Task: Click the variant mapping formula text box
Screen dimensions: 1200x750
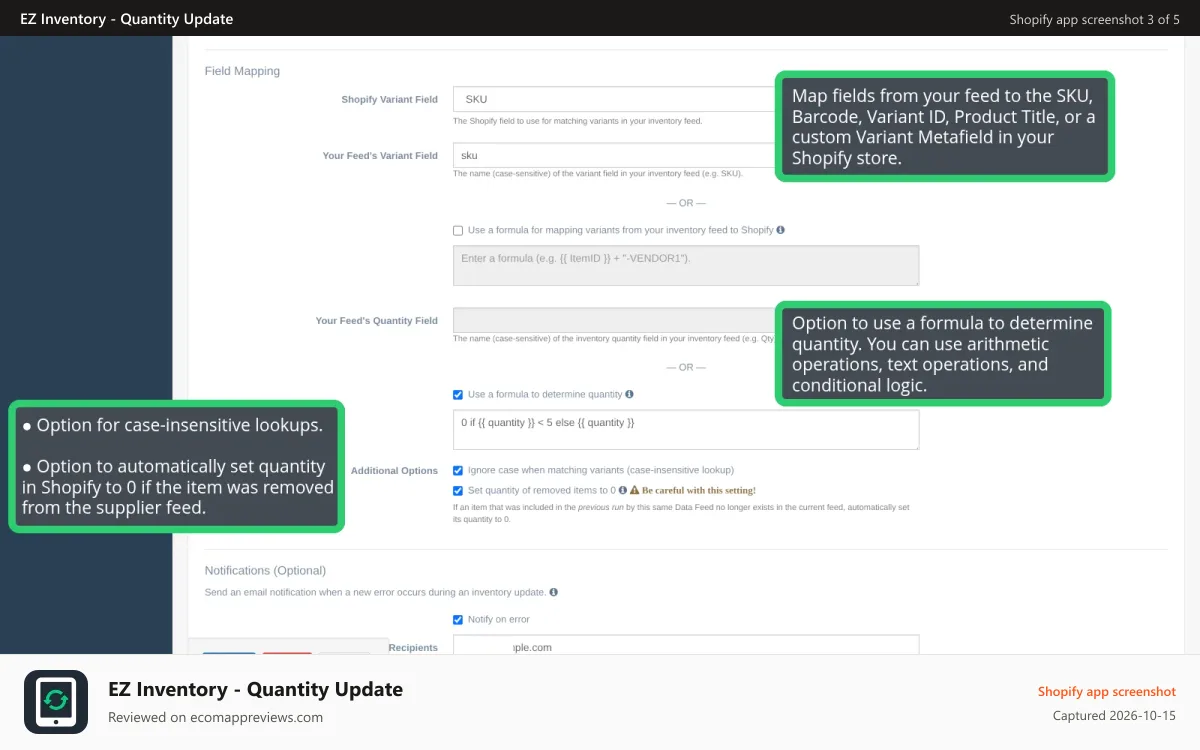Action: coord(686,265)
